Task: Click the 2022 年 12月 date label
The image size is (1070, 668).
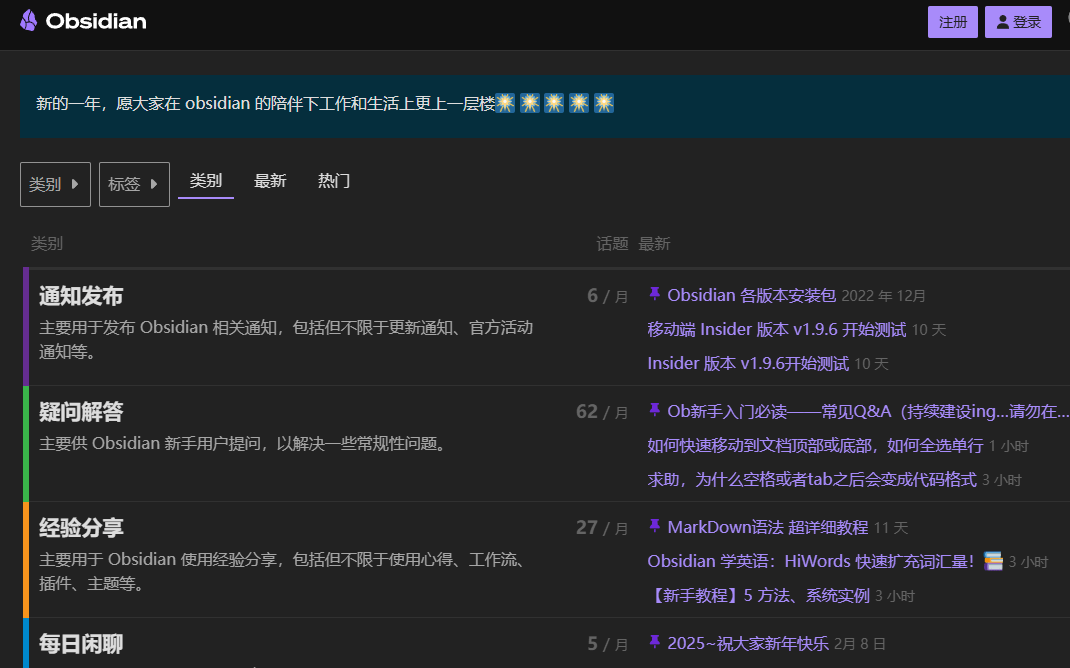Action: [884, 296]
